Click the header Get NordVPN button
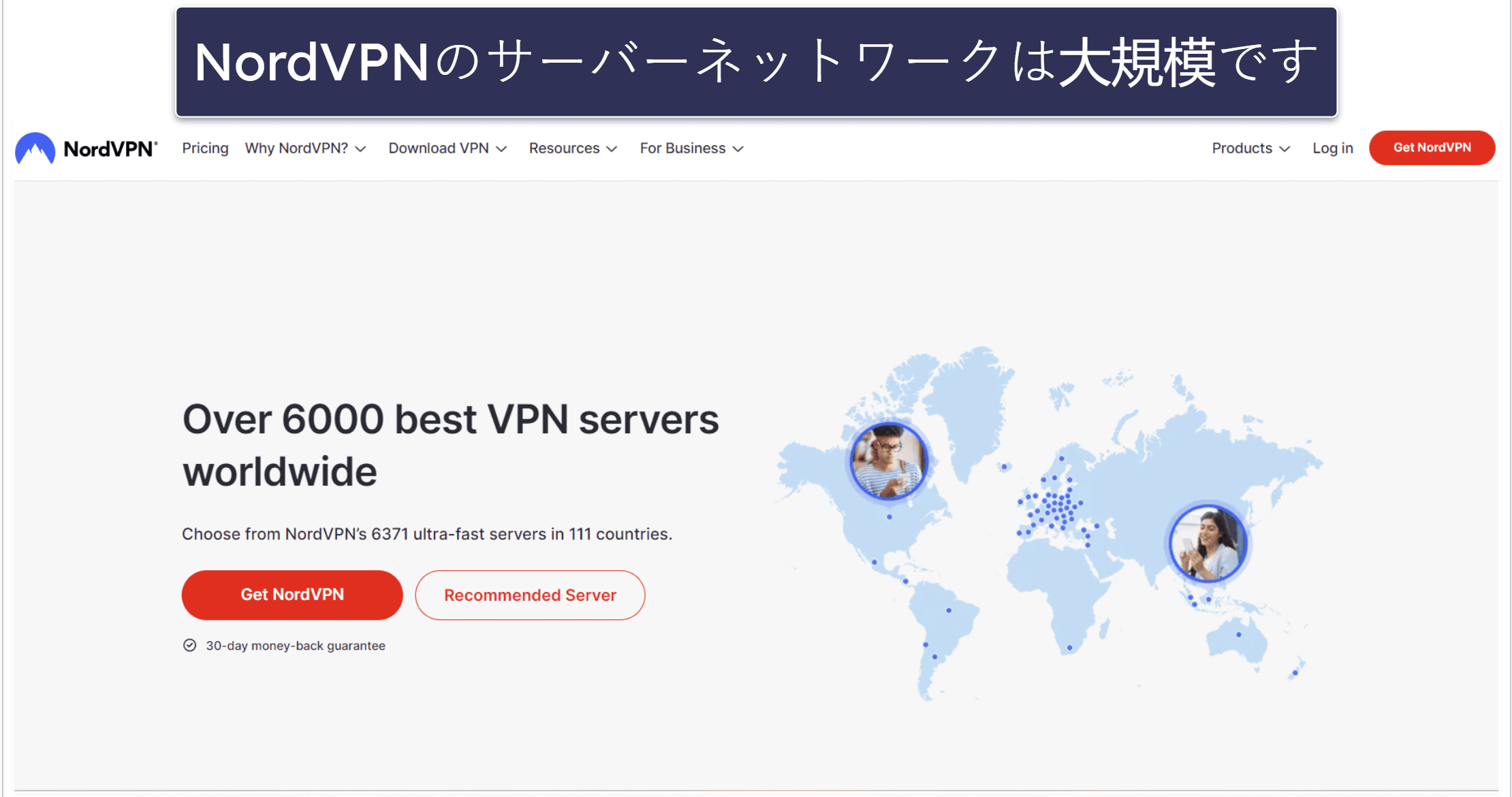The width and height of the screenshot is (1512, 797). tap(1432, 148)
